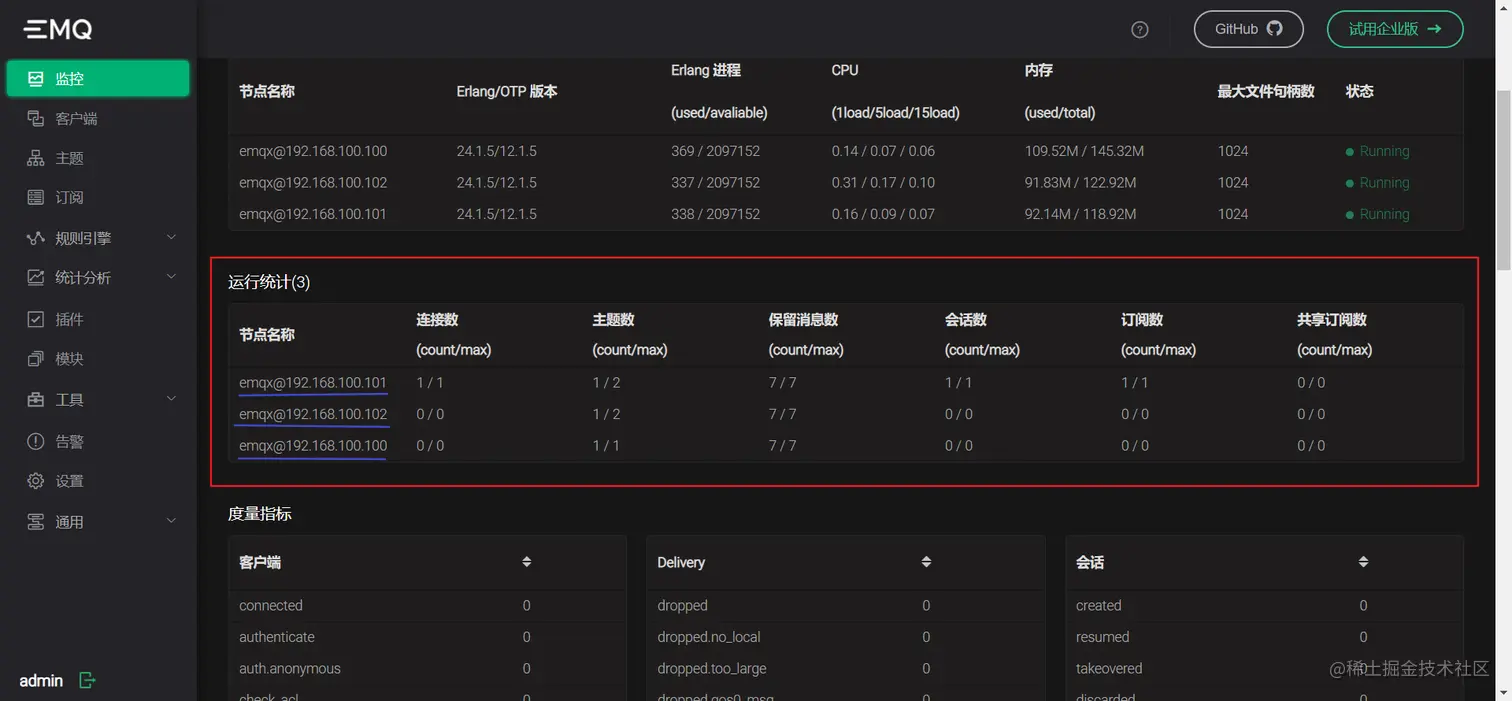The image size is (1512, 701).
Task: Click the 模块 sidebar icon
Action: [36, 358]
